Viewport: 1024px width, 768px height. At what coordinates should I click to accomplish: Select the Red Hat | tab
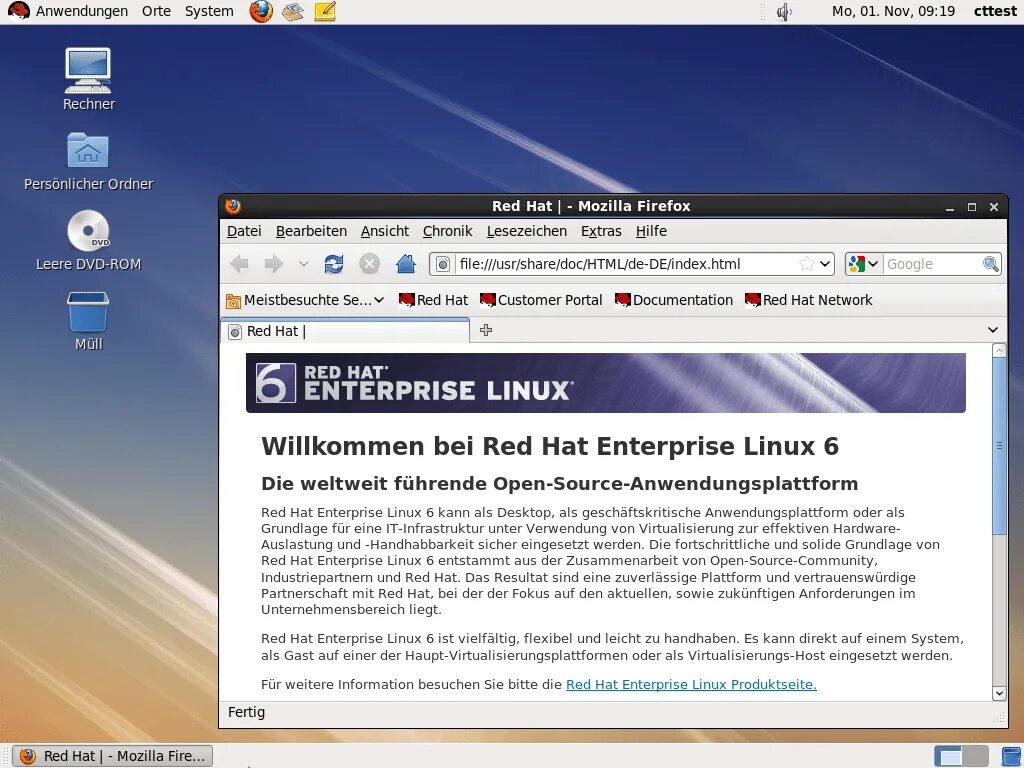click(x=345, y=331)
